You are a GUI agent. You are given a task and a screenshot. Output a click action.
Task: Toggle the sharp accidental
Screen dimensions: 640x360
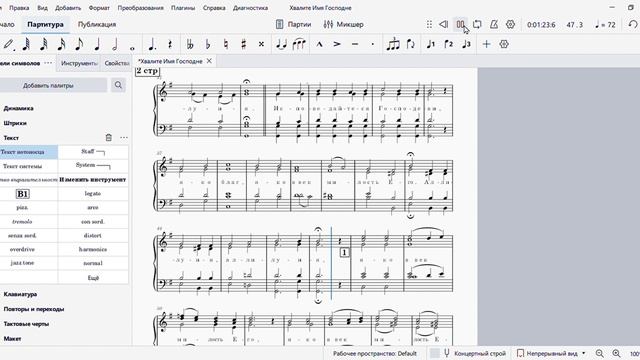click(x=244, y=44)
